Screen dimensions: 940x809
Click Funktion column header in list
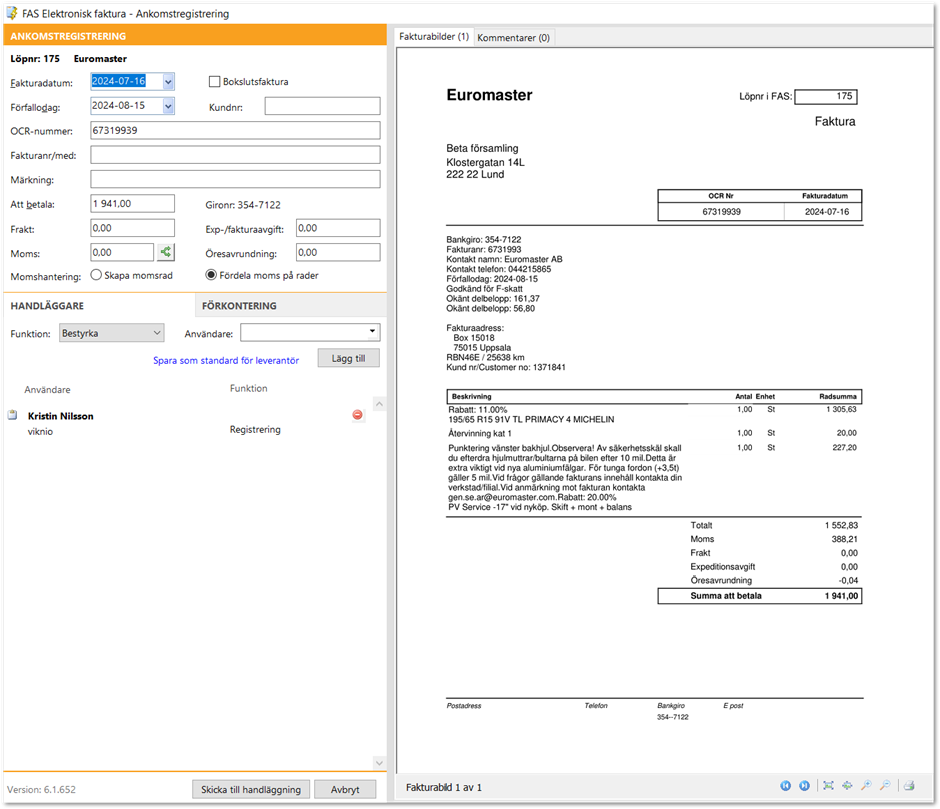click(x=248, y=389)
